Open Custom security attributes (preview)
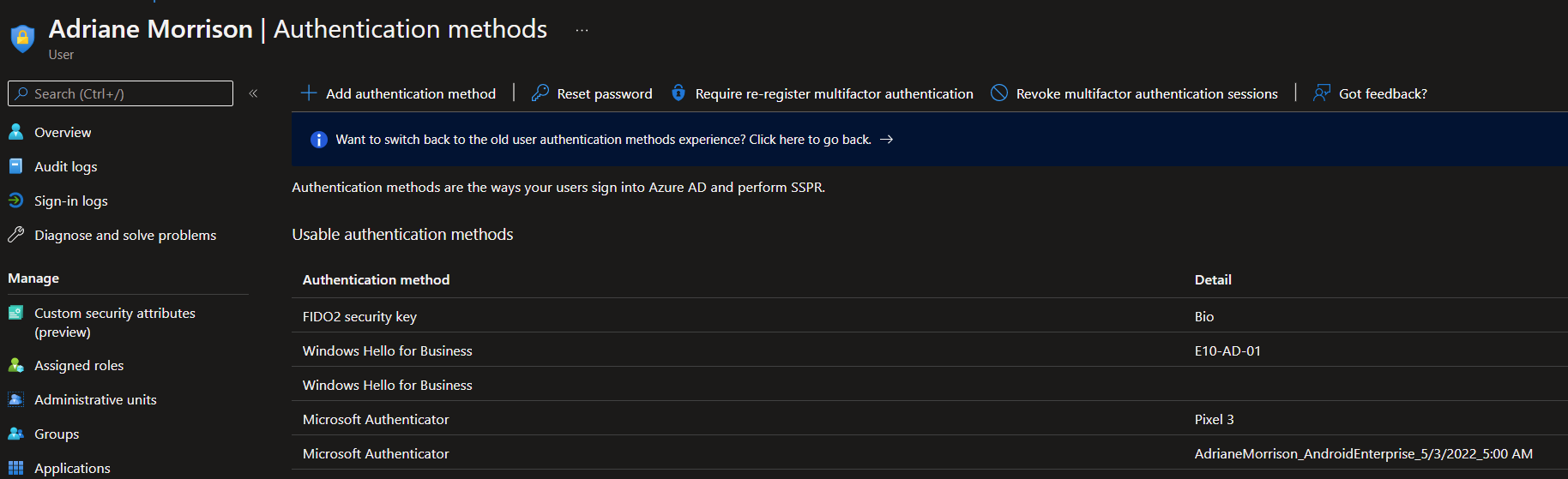The height and width of the screenshot is (479, 1568). pyautogui.click(x=115, y=322)
